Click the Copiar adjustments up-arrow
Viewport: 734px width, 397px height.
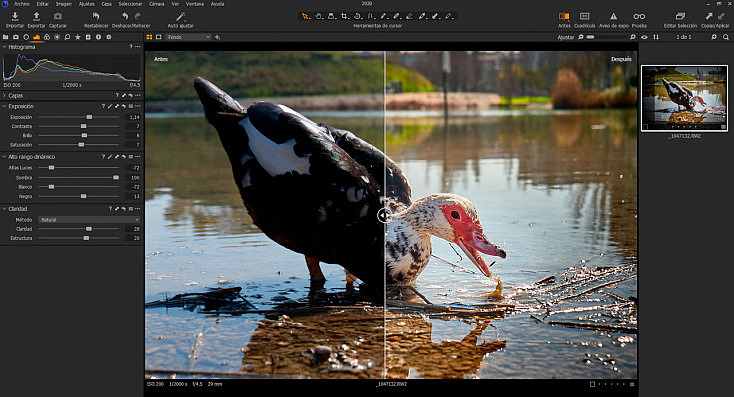[x=709, y=16]
